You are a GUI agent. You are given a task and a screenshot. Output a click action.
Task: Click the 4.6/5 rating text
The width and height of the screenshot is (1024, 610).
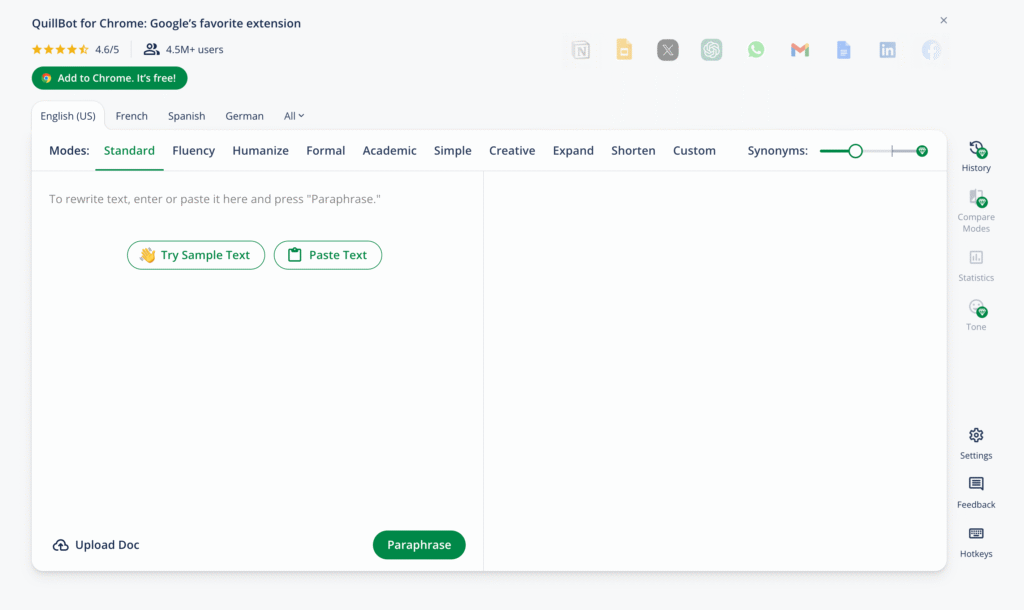point(107,49)
